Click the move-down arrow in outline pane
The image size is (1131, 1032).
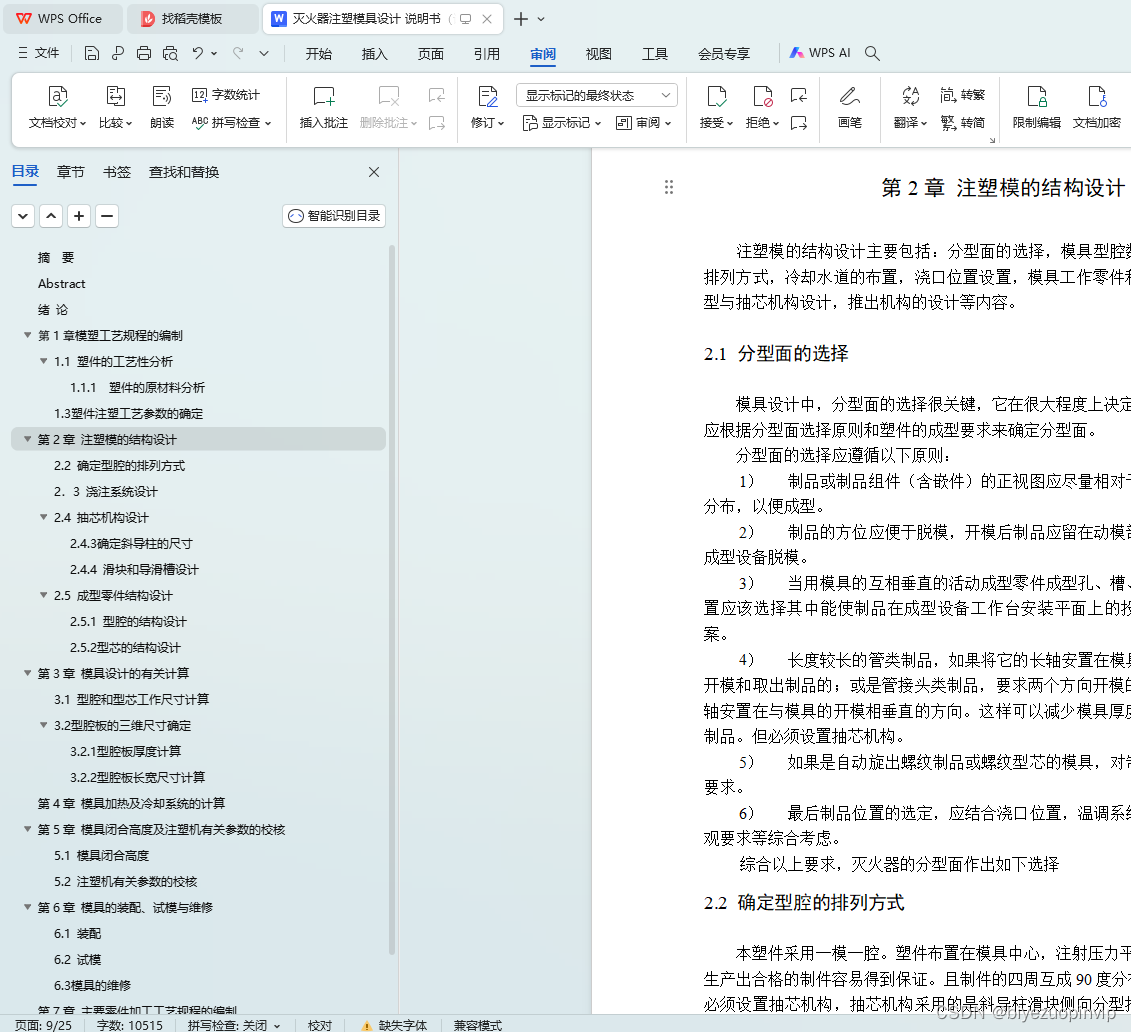23,216
